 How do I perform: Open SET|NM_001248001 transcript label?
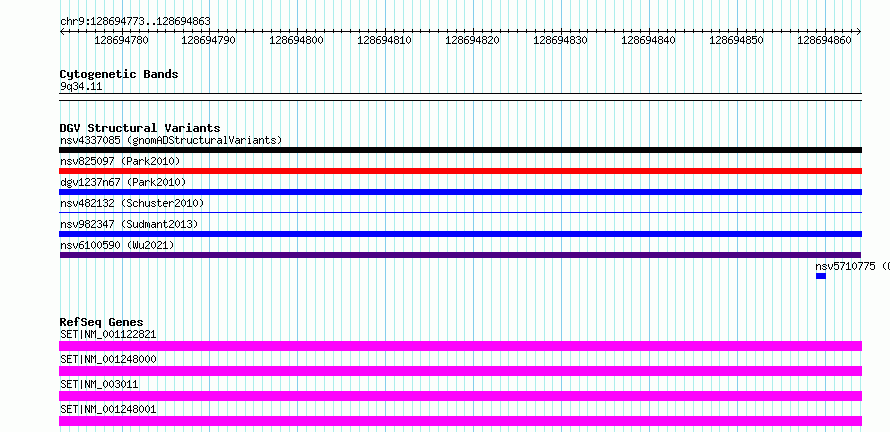coord(108,409)
